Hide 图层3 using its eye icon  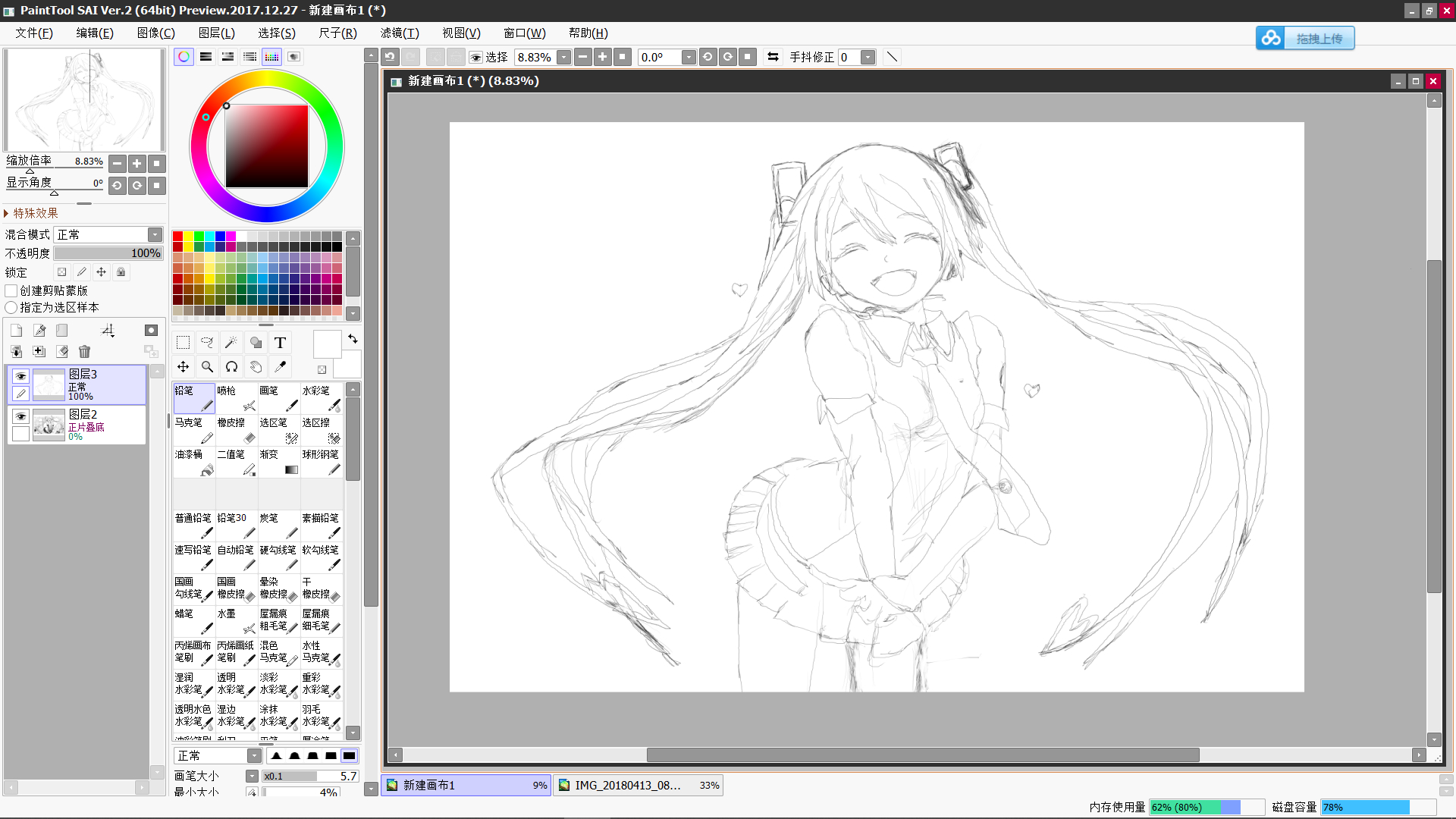coord(20,376)
